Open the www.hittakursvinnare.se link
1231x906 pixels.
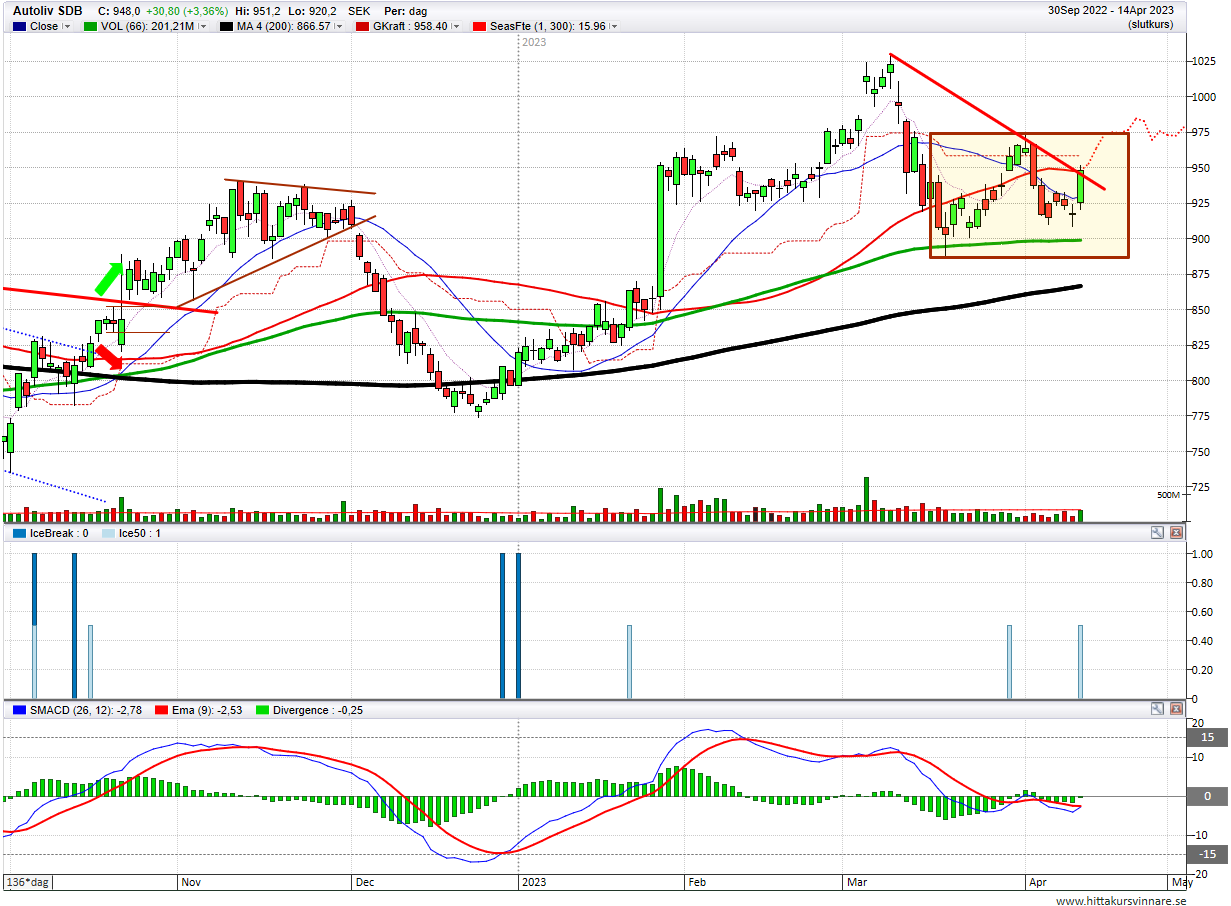click(1120, 900)
